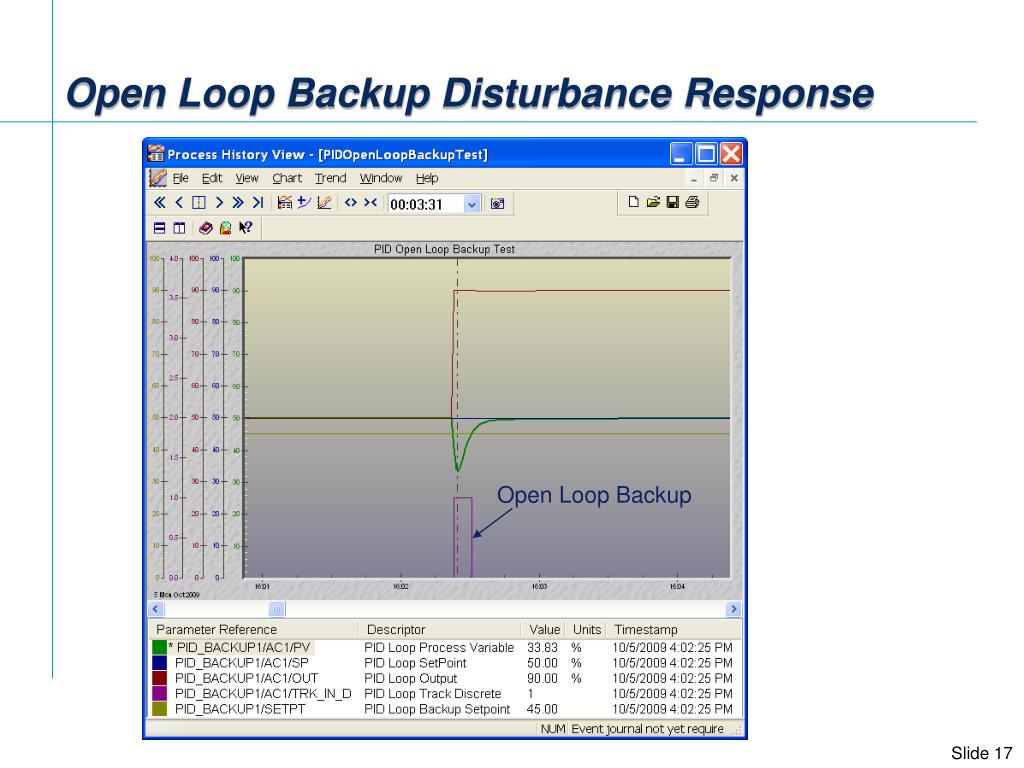Click the horizontal scrollbar thumb

point(277,609)
